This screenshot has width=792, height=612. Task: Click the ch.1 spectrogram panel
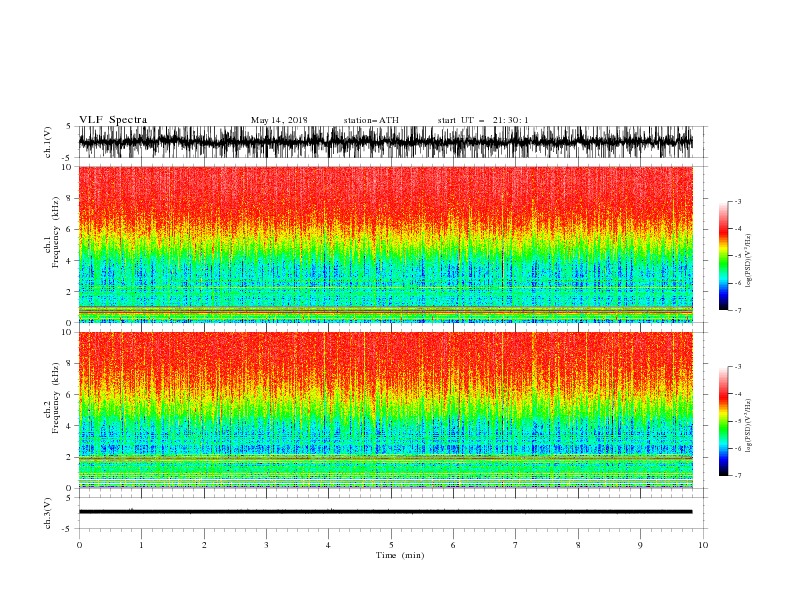(x=385, y=244)
